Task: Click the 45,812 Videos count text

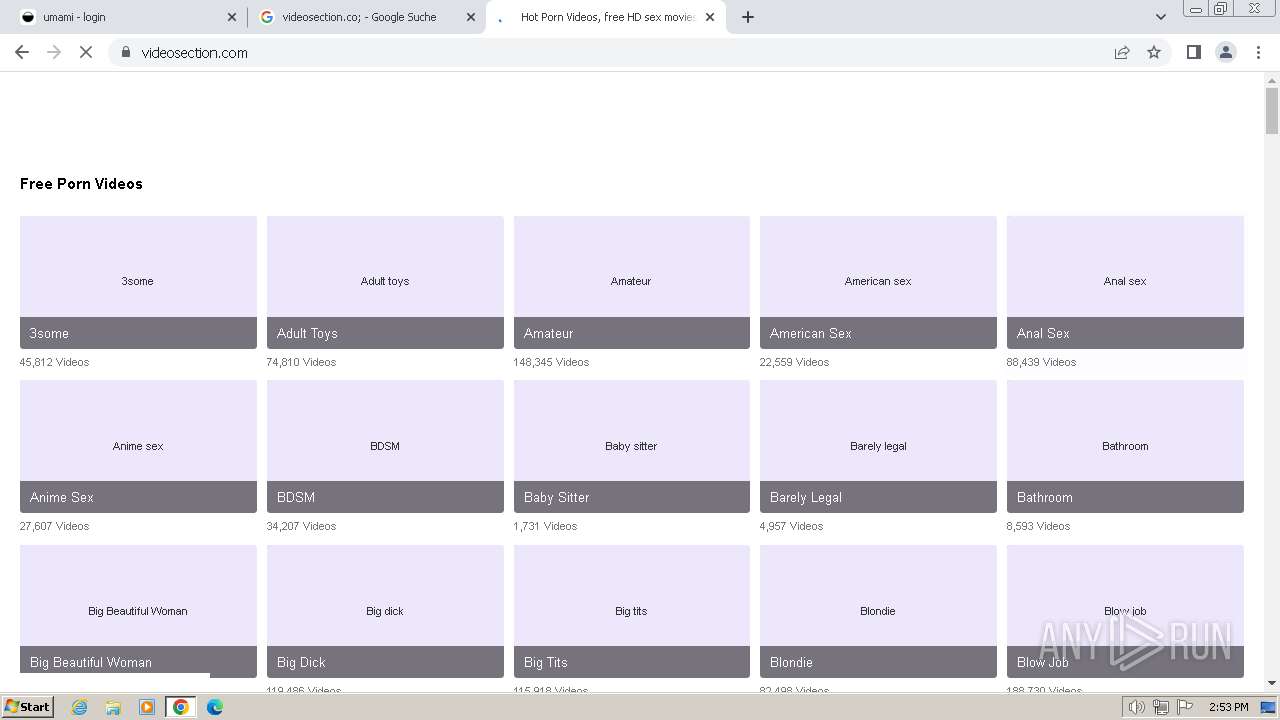Action: pyautogui.click(x=54, y=362)
